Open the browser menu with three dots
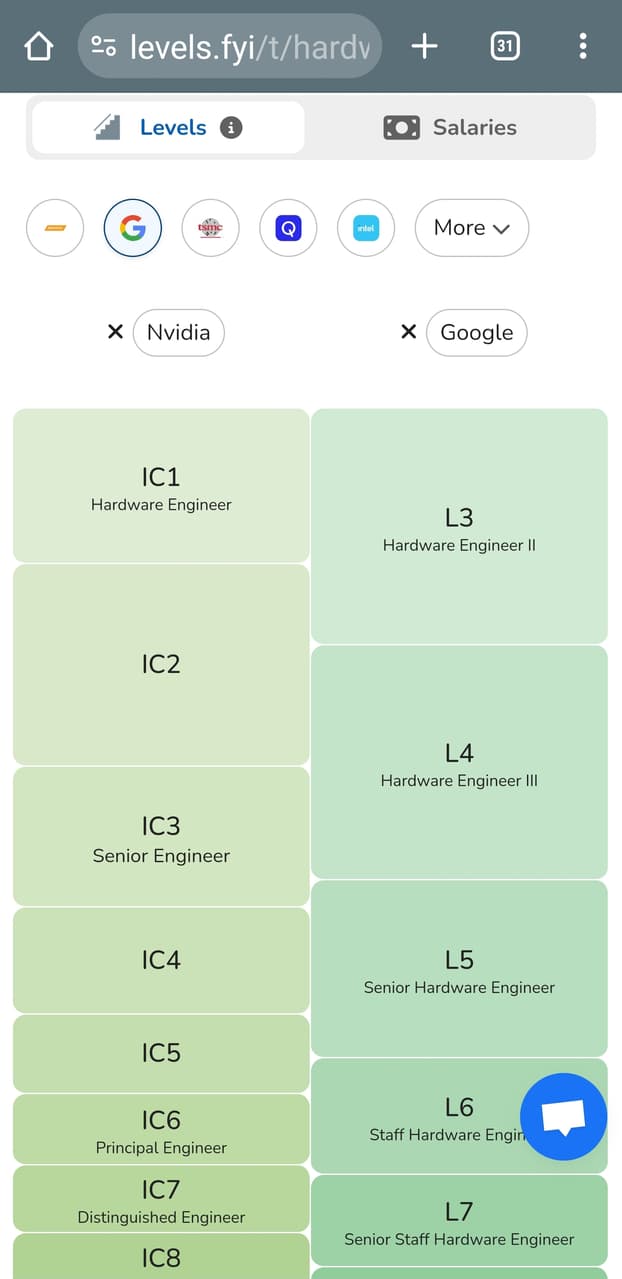 pos(583,46)
